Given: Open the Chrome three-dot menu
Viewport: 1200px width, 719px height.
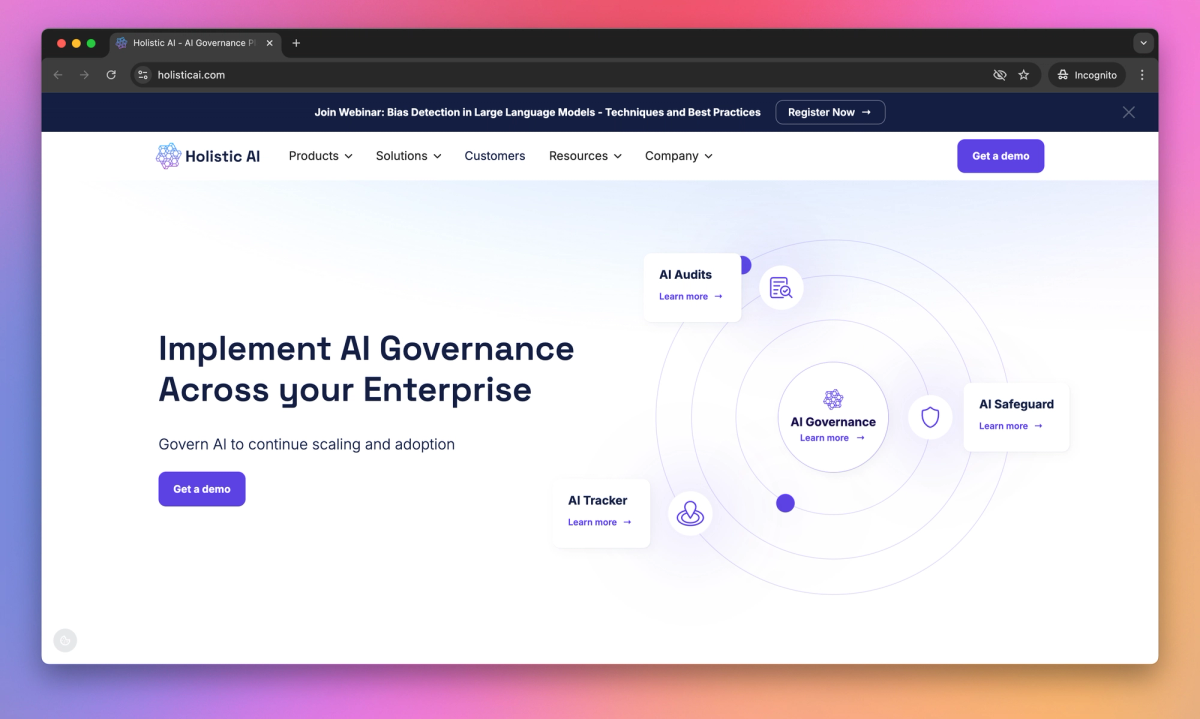Looking at the screenshot, I should 1142,75.
